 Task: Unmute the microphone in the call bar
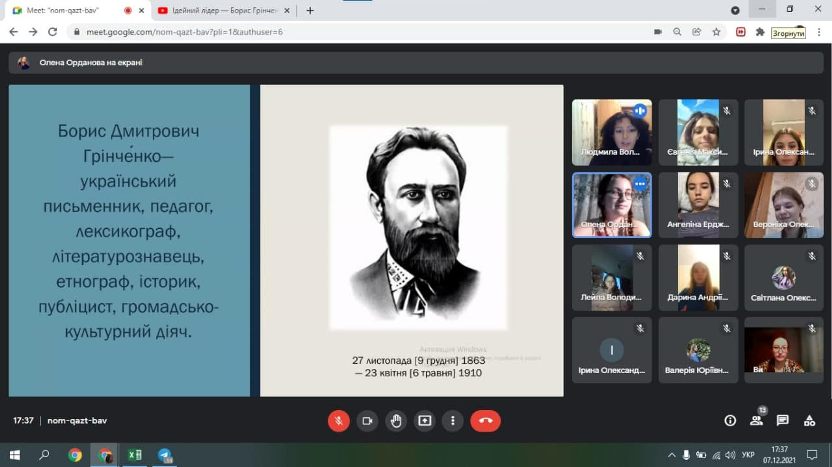click(x=339, y=421)
